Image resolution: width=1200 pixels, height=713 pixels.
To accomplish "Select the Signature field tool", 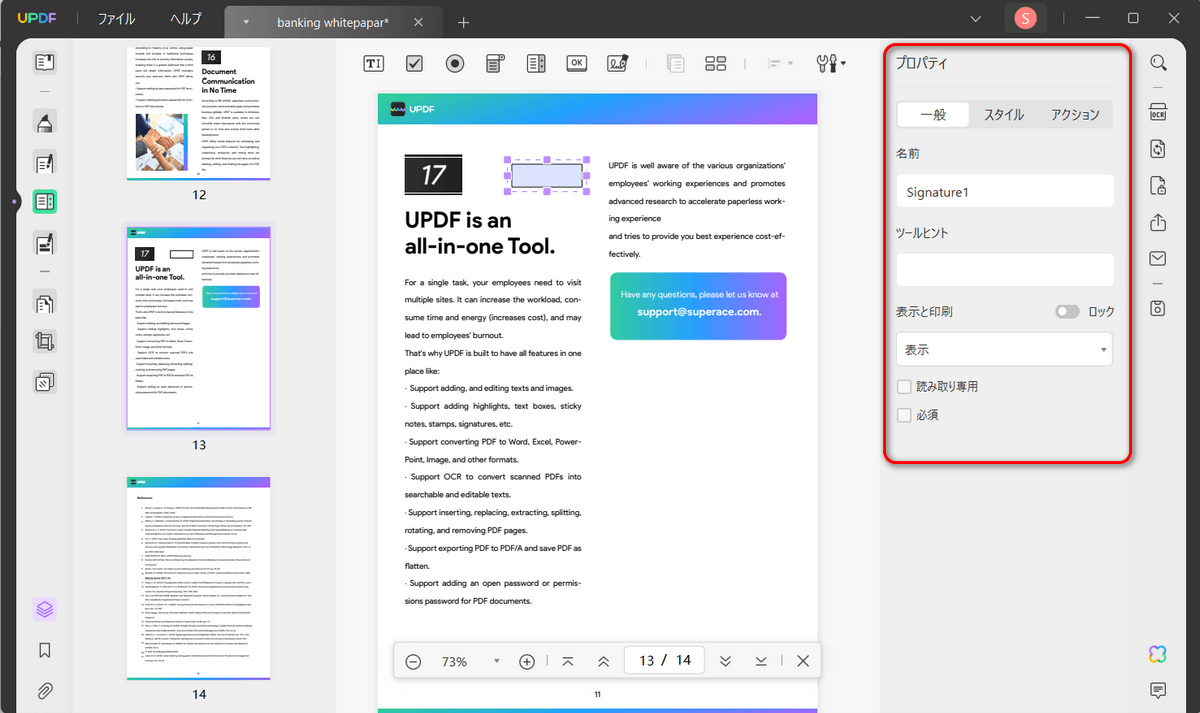I will click(x=617, y=63).
